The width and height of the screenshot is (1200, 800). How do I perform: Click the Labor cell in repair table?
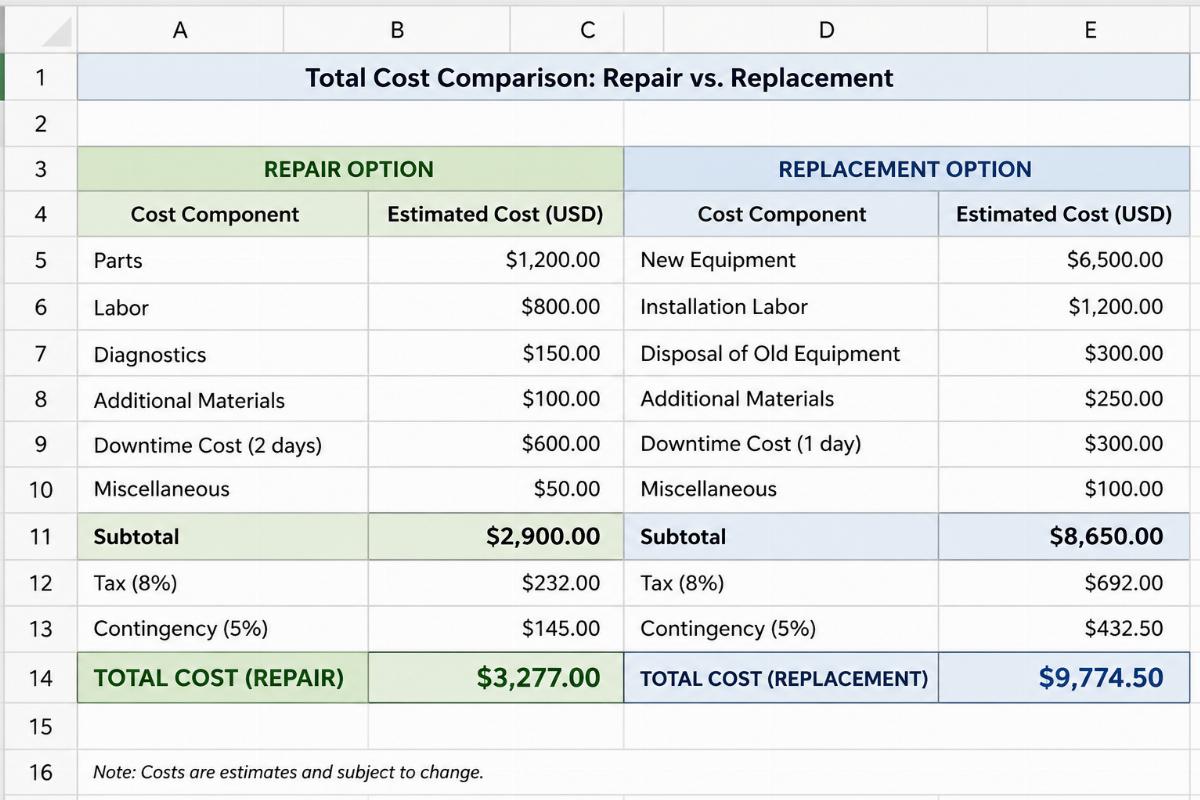[223, 307]
